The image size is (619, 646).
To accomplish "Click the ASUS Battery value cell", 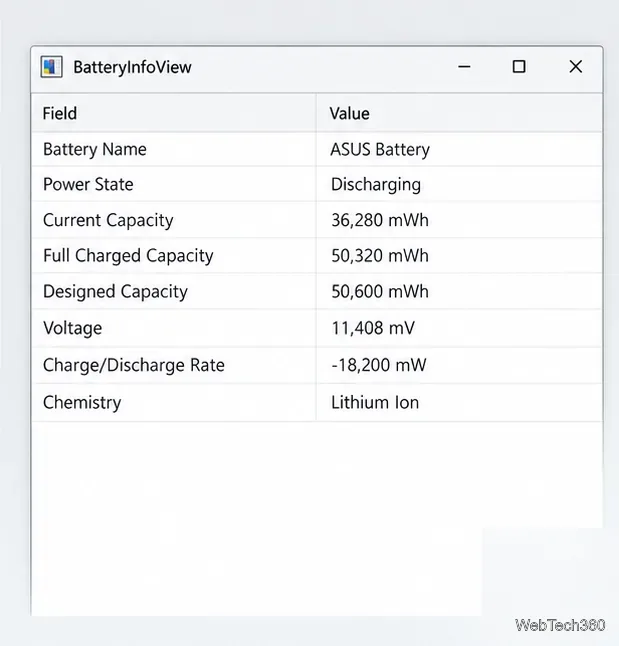I will pyautogui.click(x=459, y=149).
